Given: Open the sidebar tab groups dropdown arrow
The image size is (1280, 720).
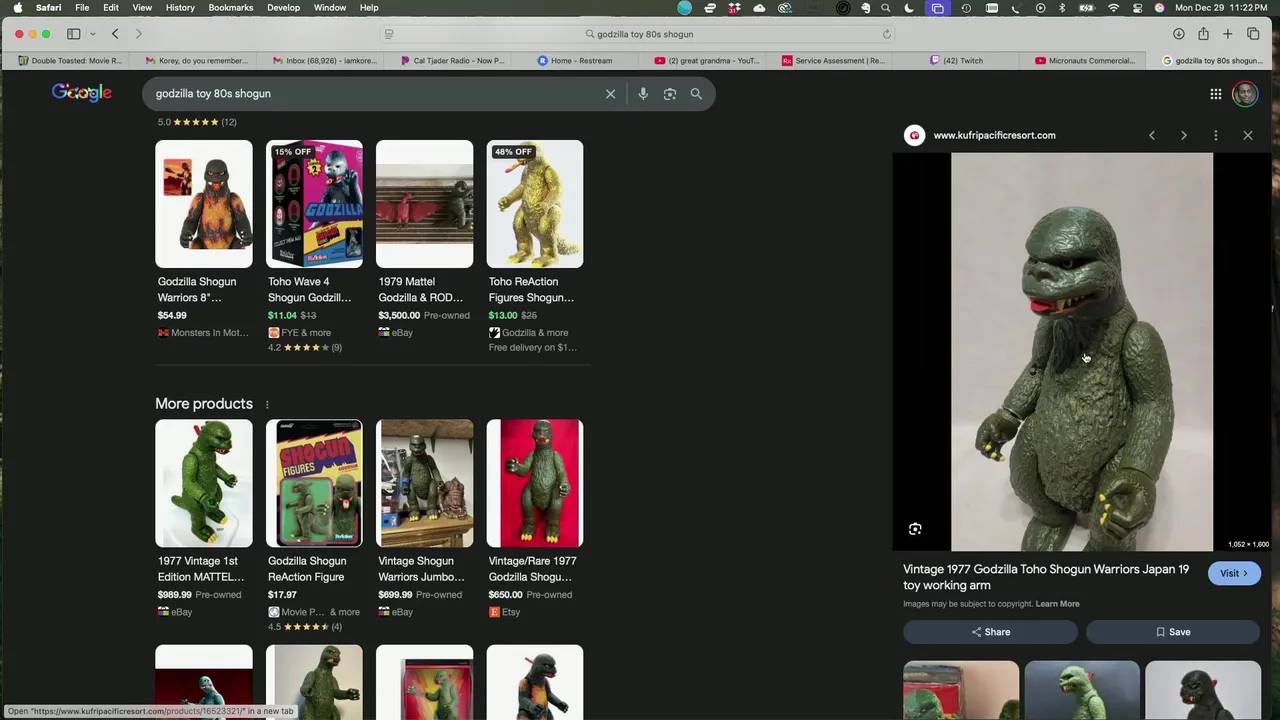Looking at the screenshot, I should tap(92, 34).
